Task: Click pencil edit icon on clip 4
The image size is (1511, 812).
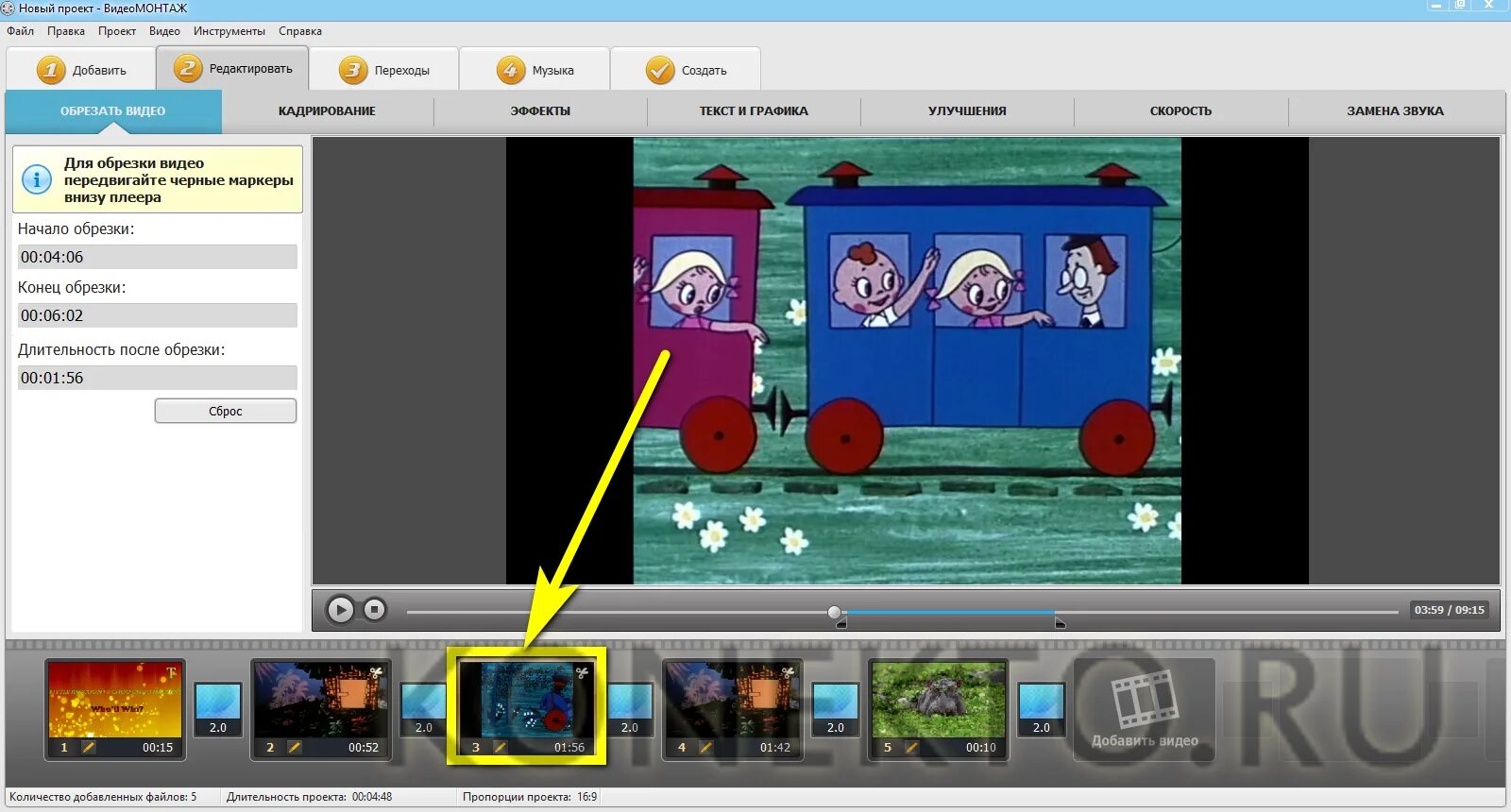Action: pyautogui.click(x=706, y=748)
